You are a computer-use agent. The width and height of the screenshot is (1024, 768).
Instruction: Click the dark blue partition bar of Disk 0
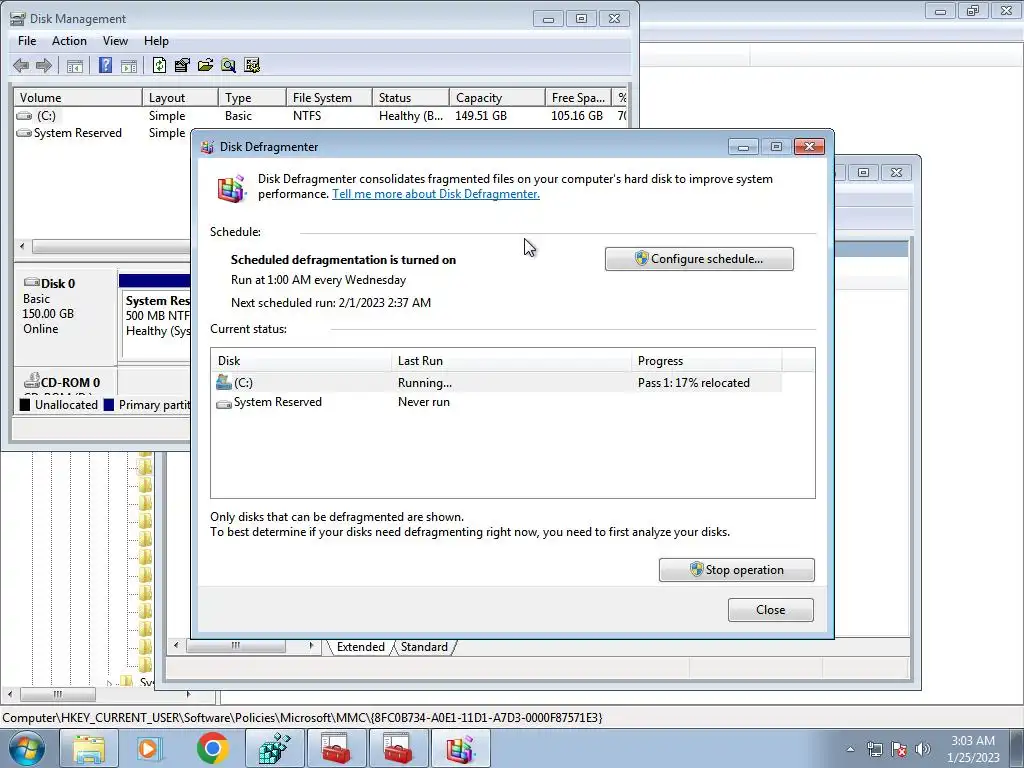155,281
